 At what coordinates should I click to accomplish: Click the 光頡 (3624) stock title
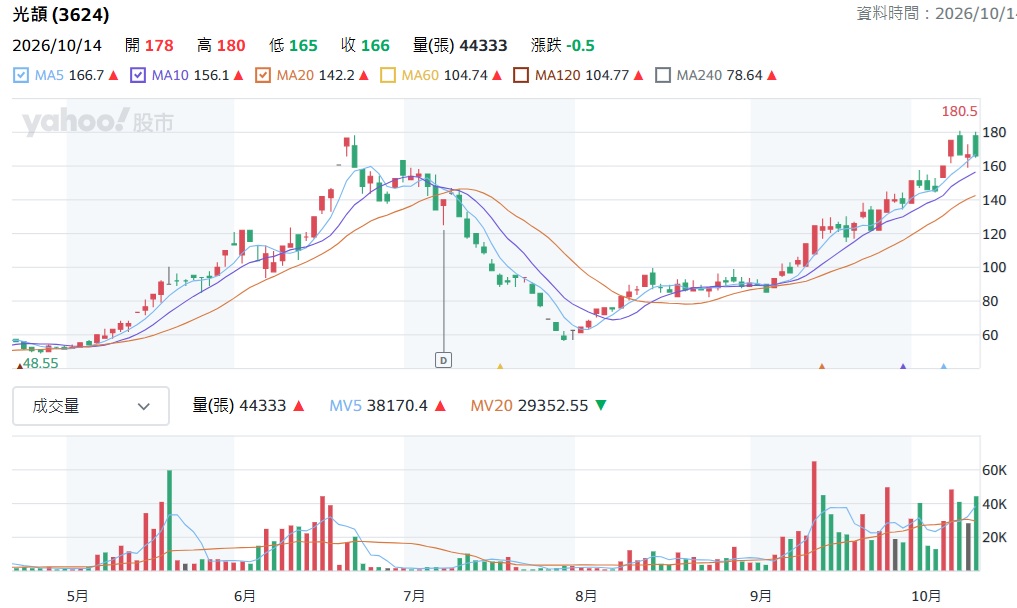point(61,14)
